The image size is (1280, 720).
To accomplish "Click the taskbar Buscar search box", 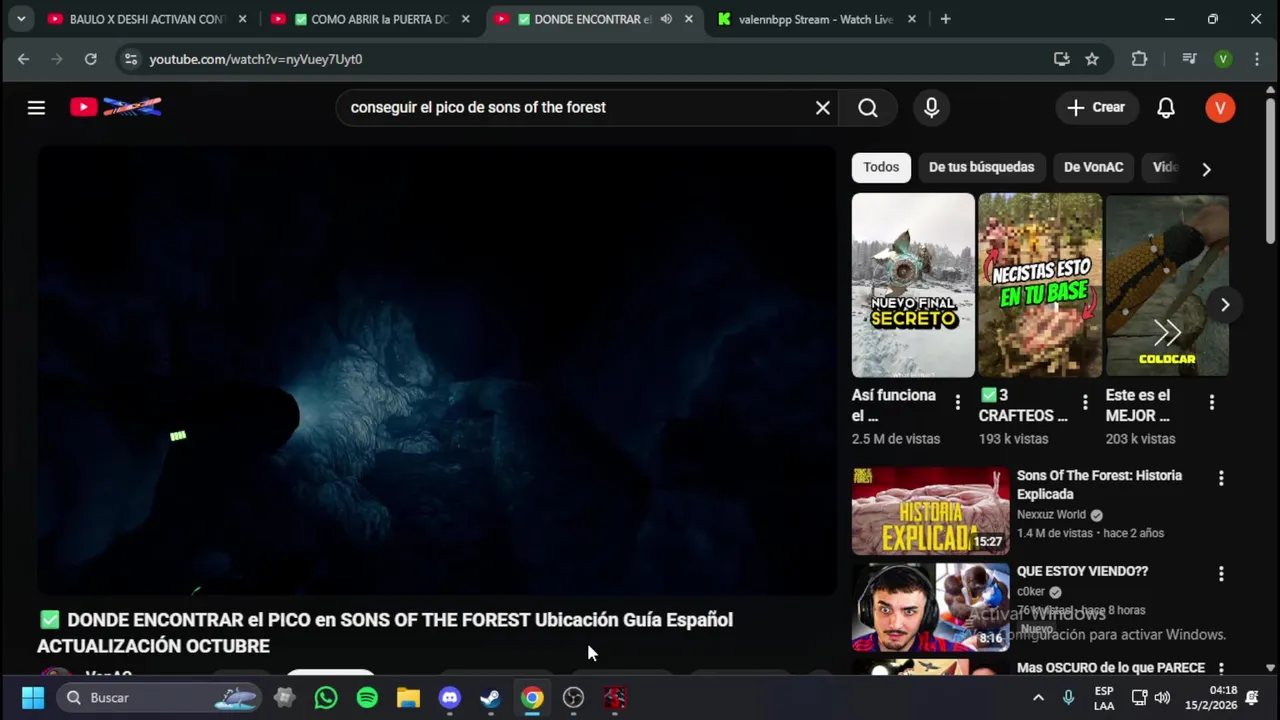I will tap(160, 698).
